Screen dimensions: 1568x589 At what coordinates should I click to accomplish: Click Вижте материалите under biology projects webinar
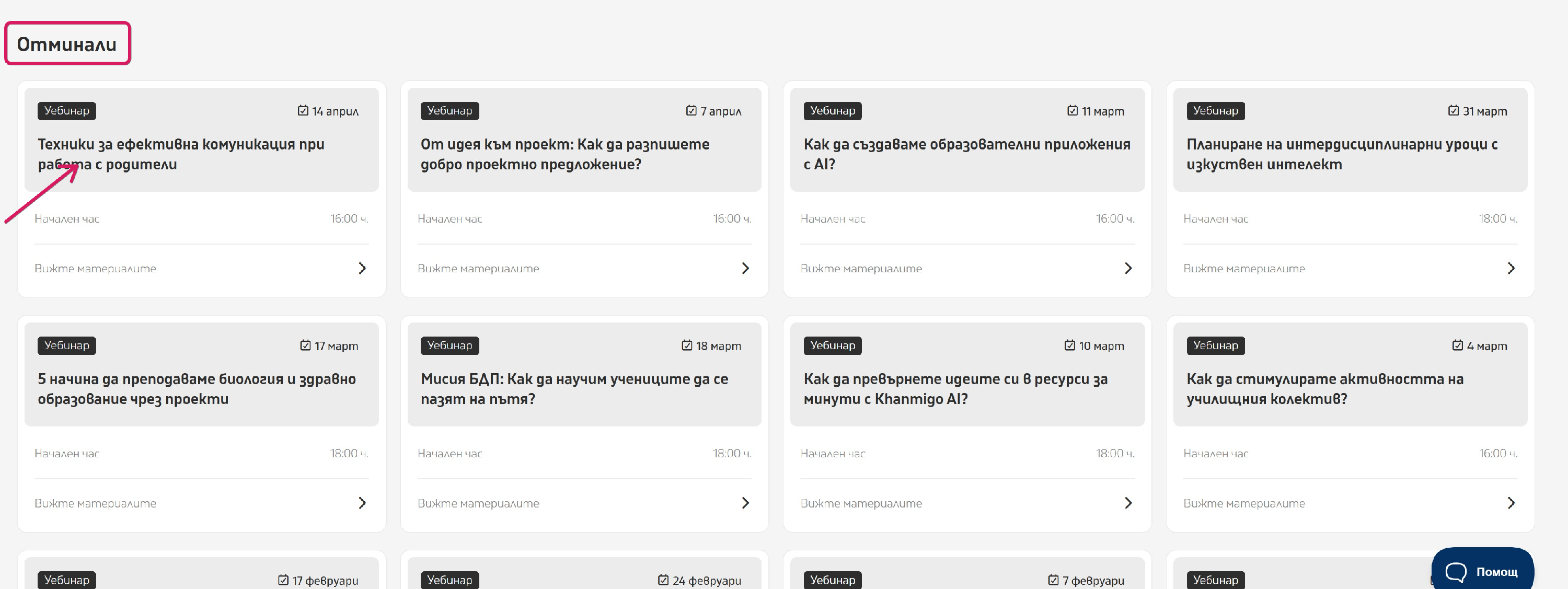(x=95, y=503)
